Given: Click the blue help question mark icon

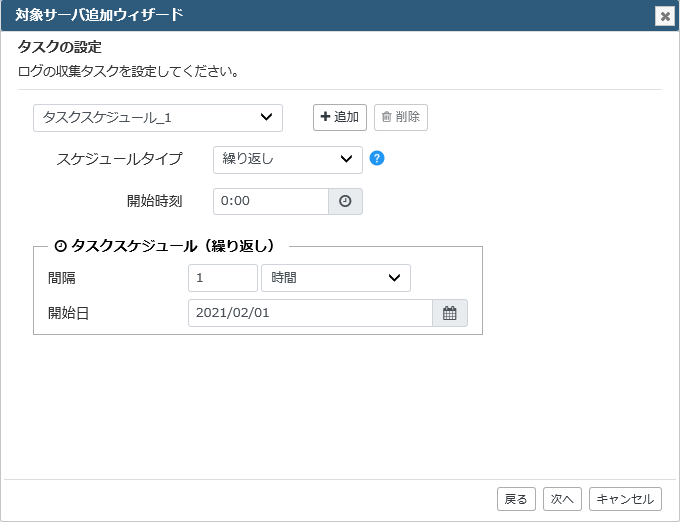Looking at the screenshot, I should [377, 158].
